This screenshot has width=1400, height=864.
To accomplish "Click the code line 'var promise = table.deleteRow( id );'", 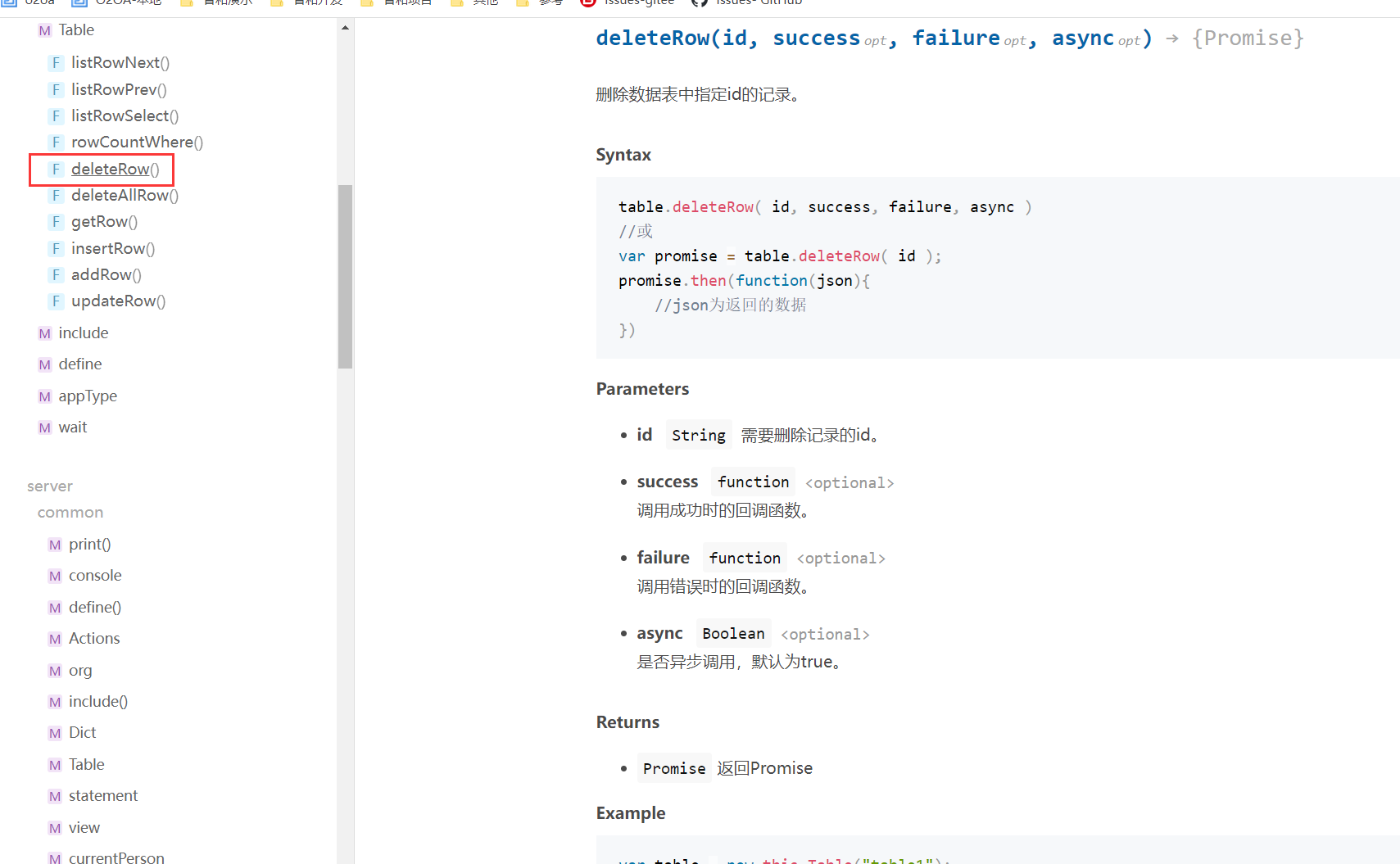I will 780,256.
